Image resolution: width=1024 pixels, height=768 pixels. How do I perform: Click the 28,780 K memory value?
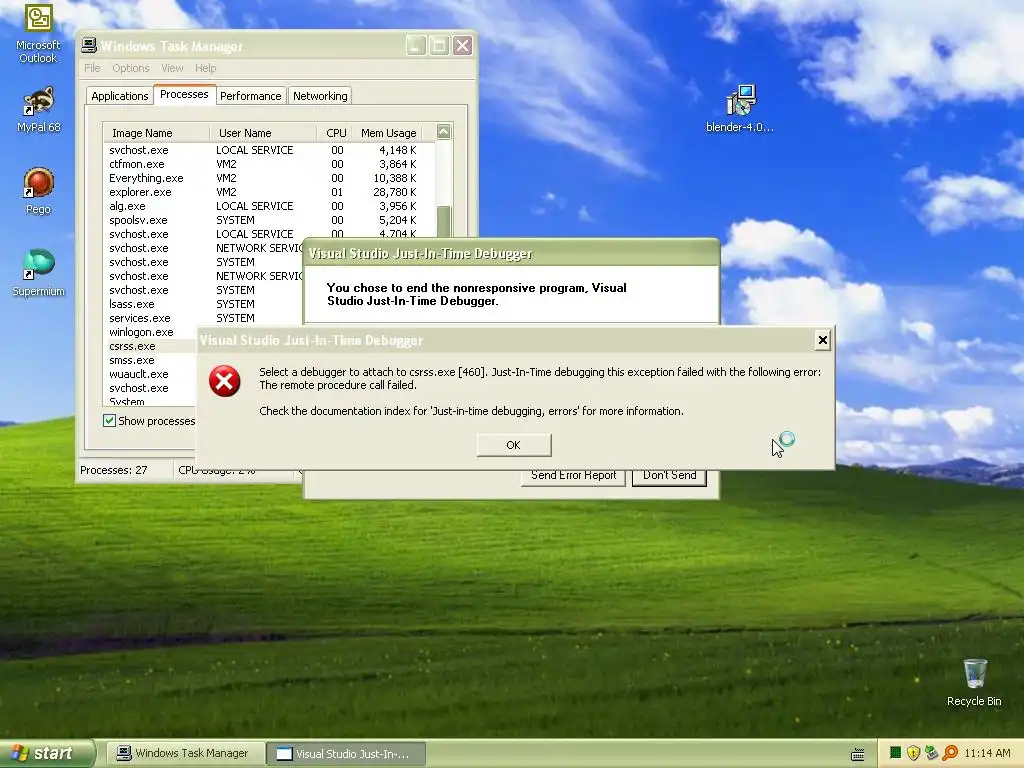(x=394, y=192)
